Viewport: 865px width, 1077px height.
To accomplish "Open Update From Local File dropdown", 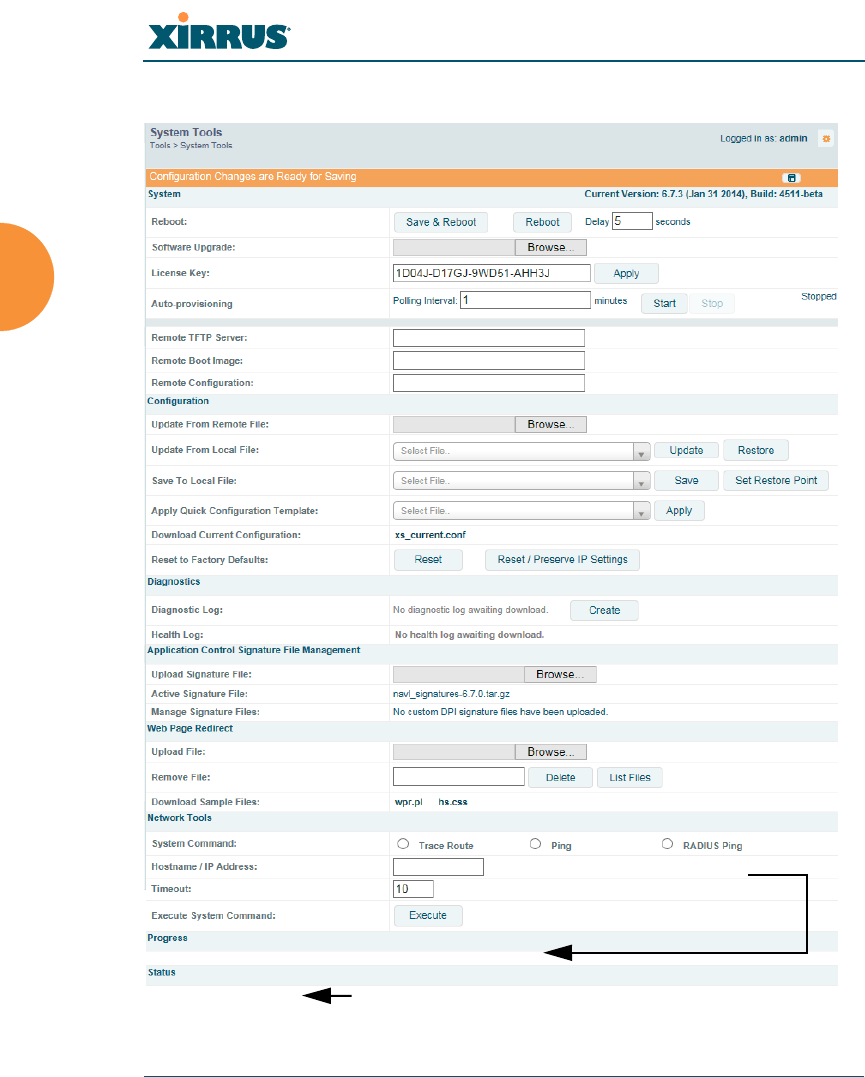I will pos(521,451).
